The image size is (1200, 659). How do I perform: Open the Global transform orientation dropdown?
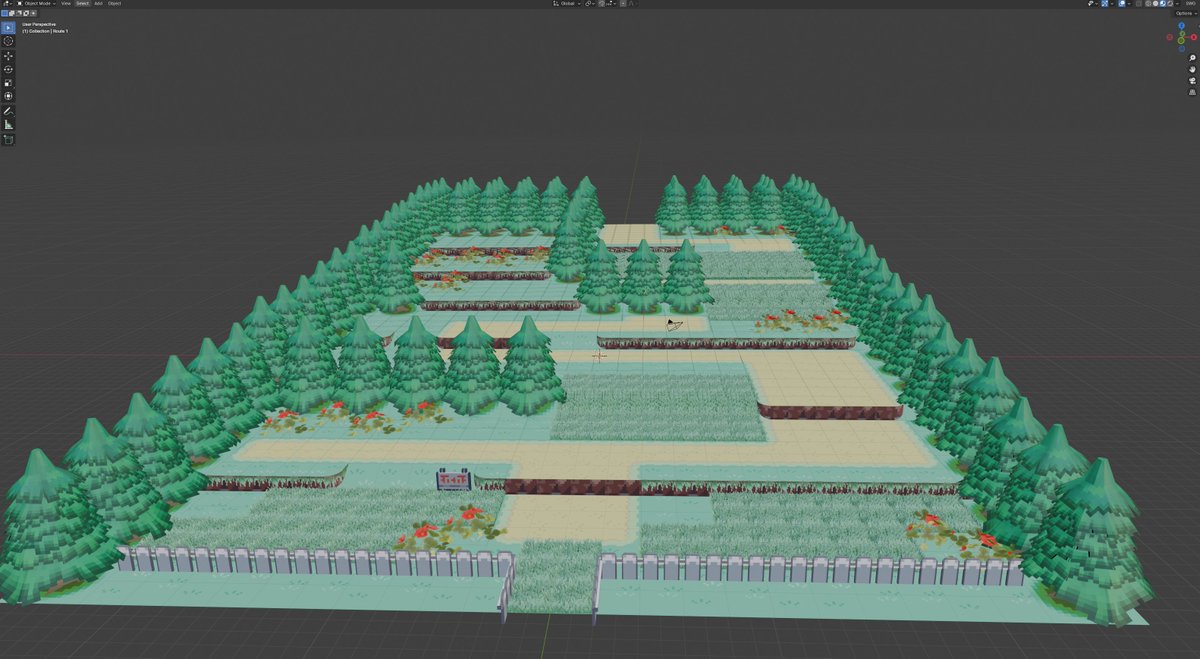tap(567, 4)
